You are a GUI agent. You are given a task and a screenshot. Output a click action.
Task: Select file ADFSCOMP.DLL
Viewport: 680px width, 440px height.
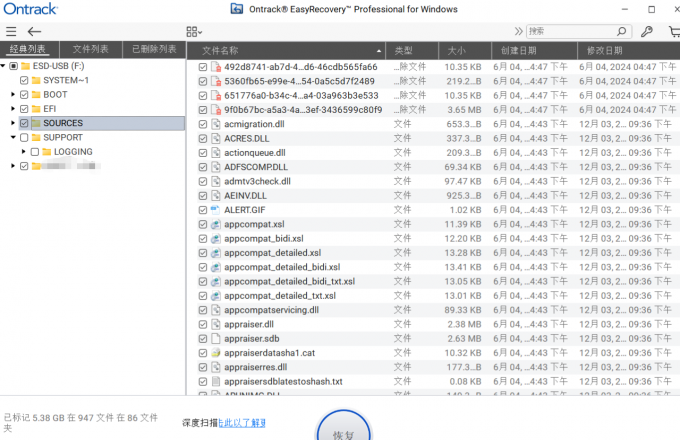256,167
